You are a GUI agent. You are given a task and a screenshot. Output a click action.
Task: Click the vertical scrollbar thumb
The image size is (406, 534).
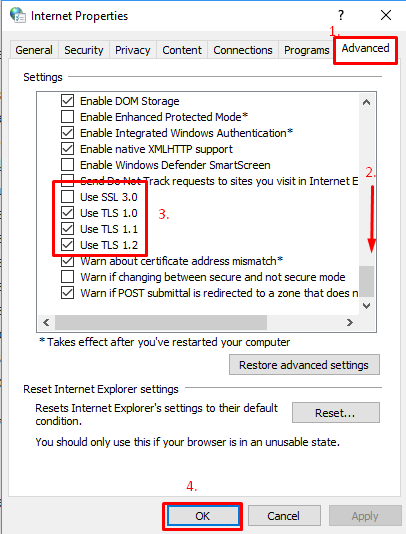click(x=366, y=281)
